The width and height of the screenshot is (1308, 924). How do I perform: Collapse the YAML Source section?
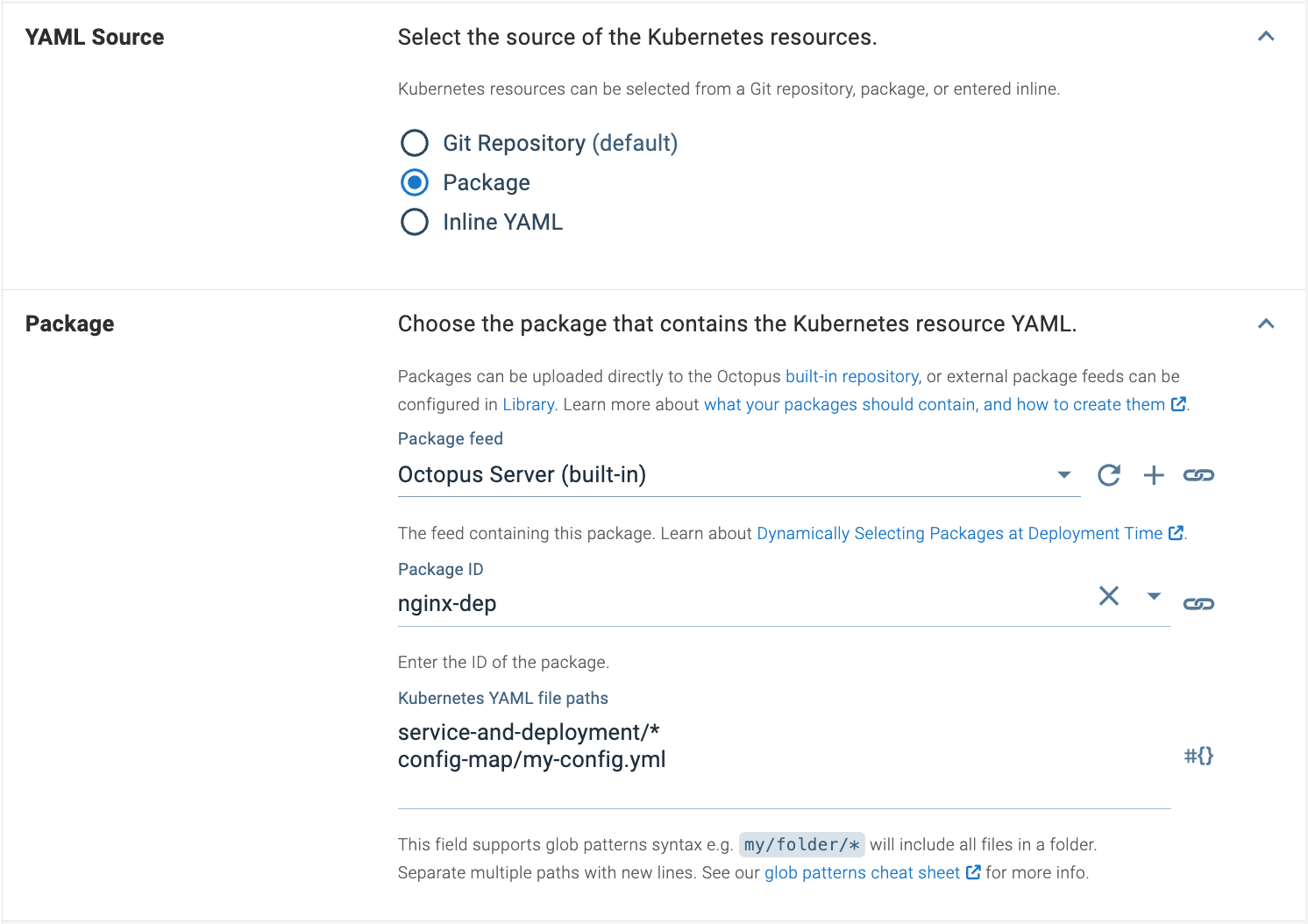pos(1266,36)
